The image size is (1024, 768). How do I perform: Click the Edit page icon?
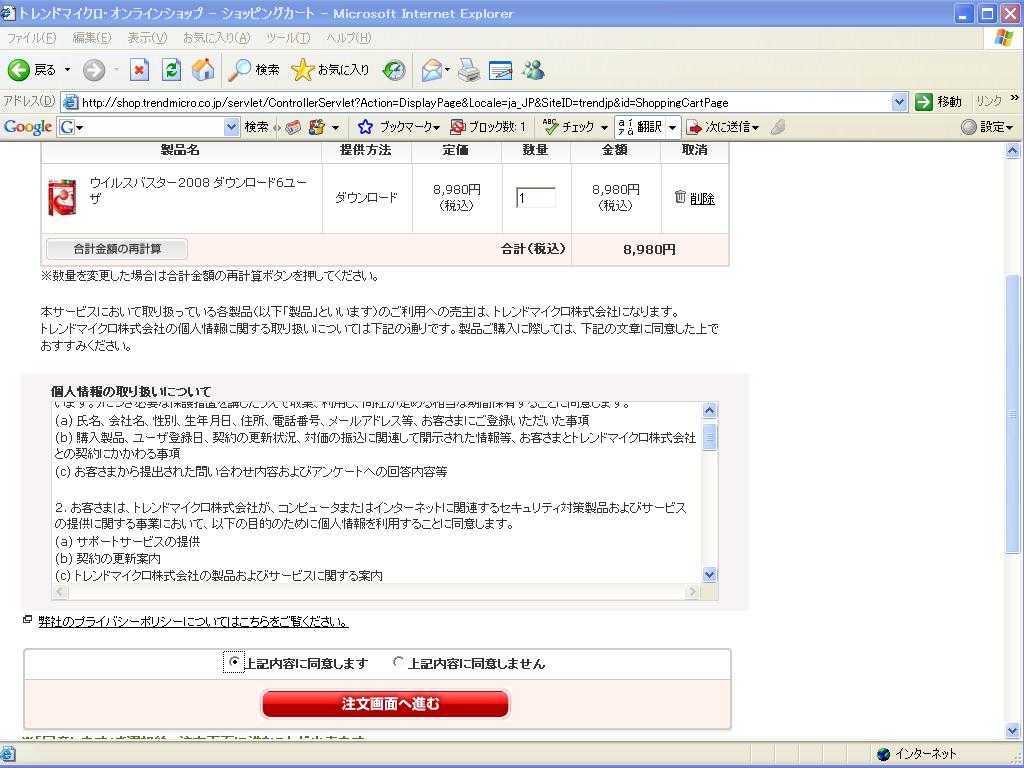(500, 70)
